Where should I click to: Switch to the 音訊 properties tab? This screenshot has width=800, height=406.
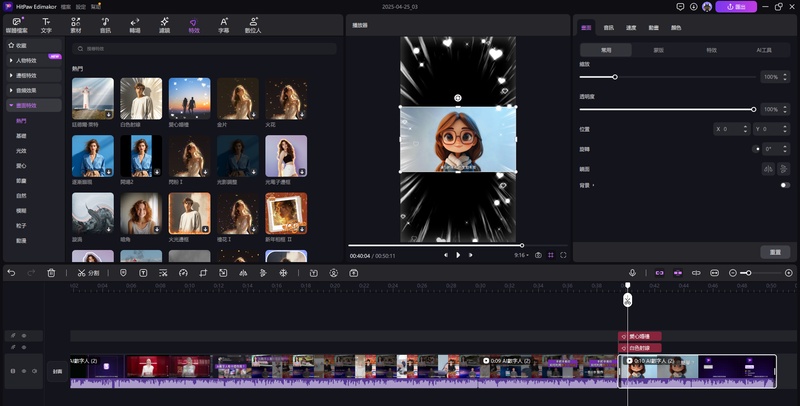609,28
